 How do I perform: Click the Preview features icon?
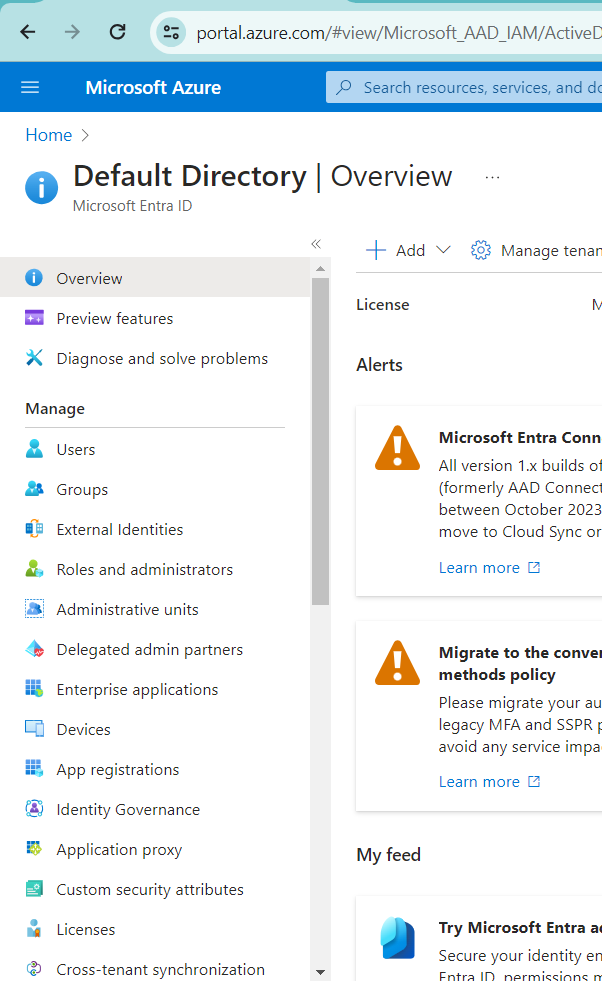(x=34, y=318)
